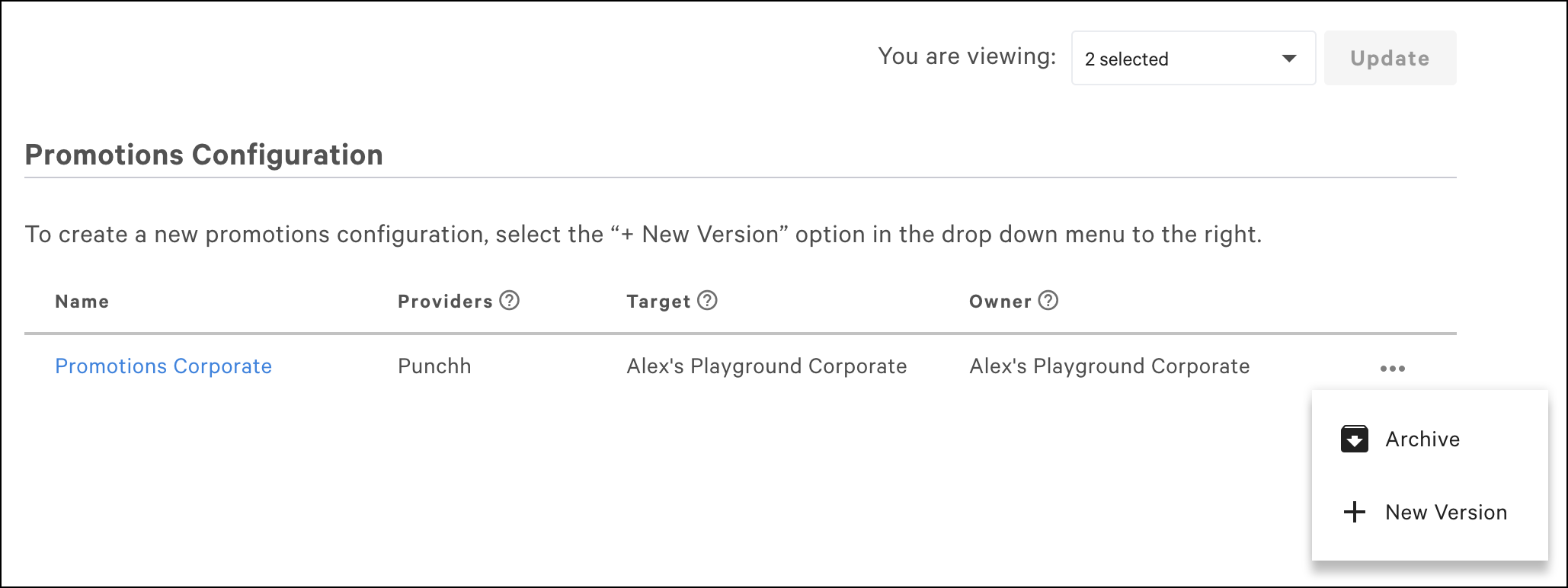Click the Punchh provider cell
This screenshot has width=1568, height=588.
[x=434, y=366]
